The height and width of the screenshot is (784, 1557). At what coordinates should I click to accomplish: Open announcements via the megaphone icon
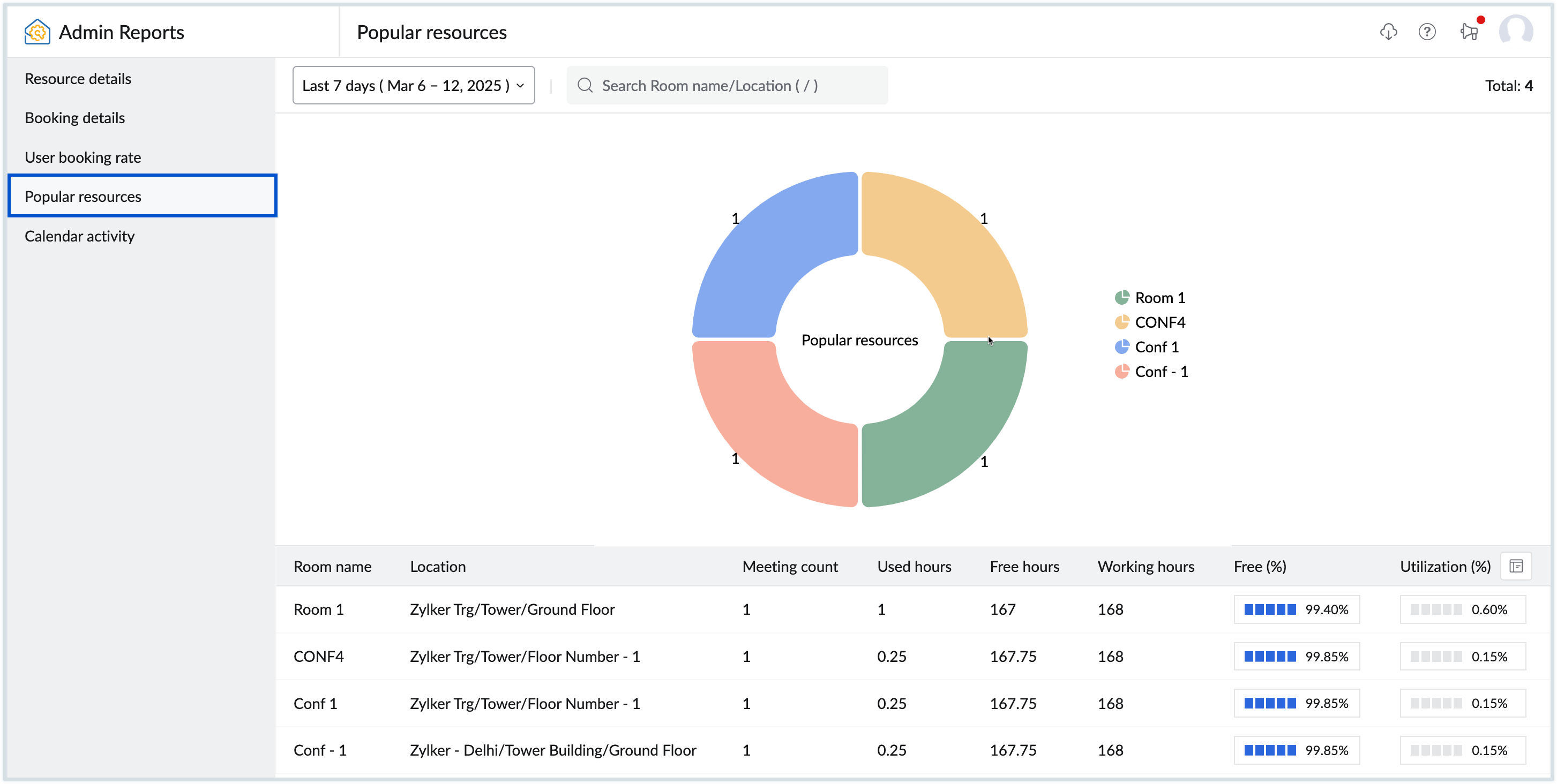(x=1468, y=32)
